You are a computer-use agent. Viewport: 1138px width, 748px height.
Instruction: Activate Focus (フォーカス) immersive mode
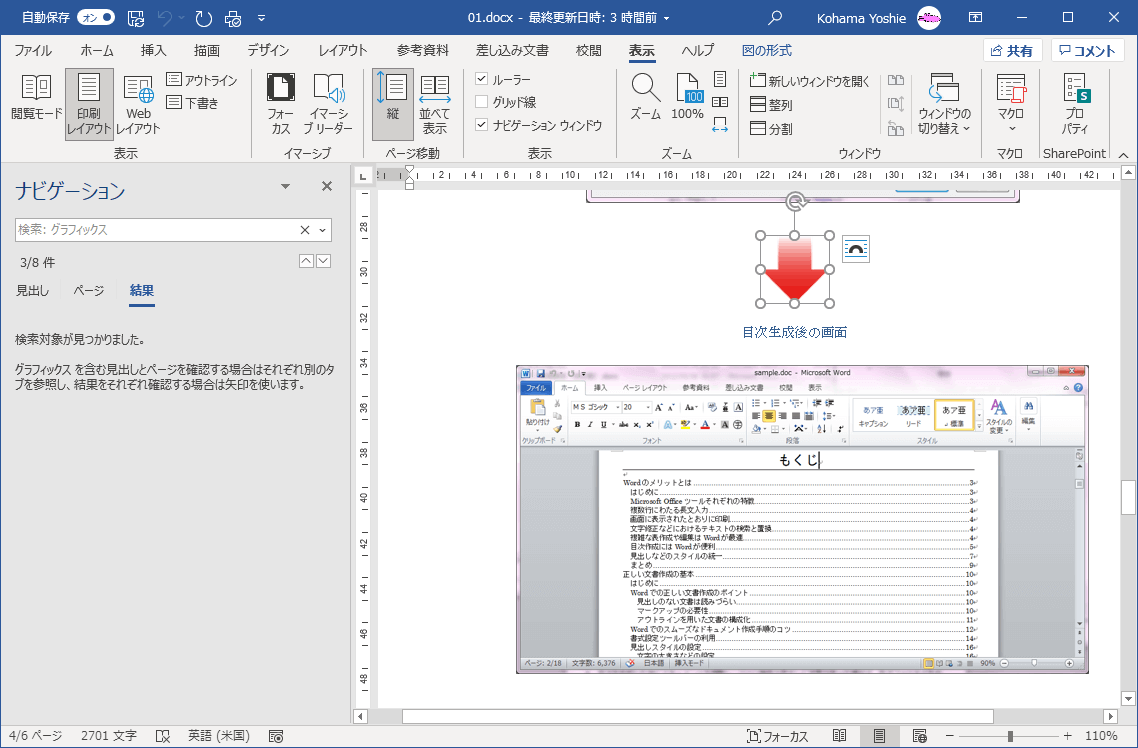[x=280, y=104]
